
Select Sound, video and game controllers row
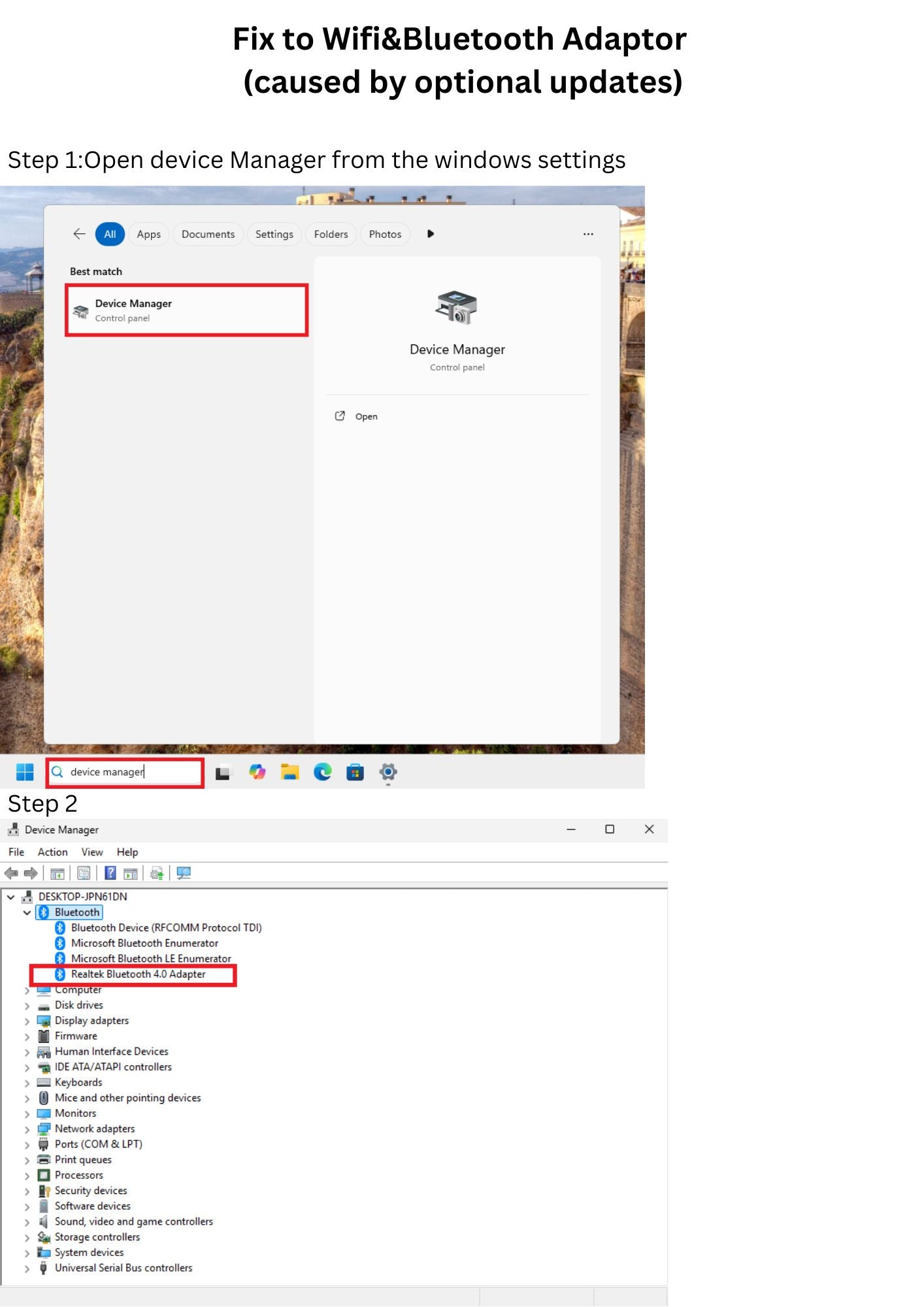(133, 1222)
